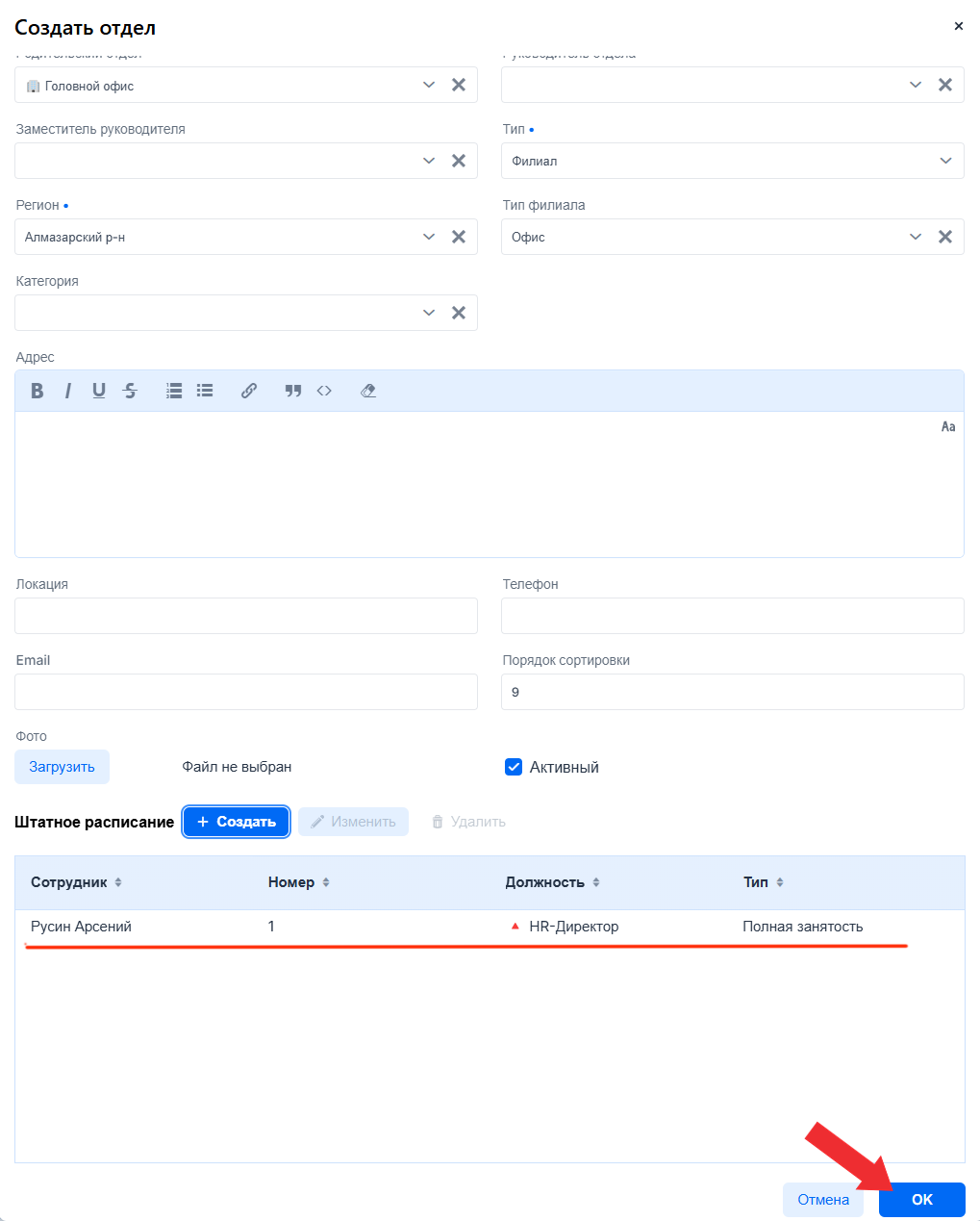
Task: Insert a numbered list in editor
Action: tap(174, 391)
